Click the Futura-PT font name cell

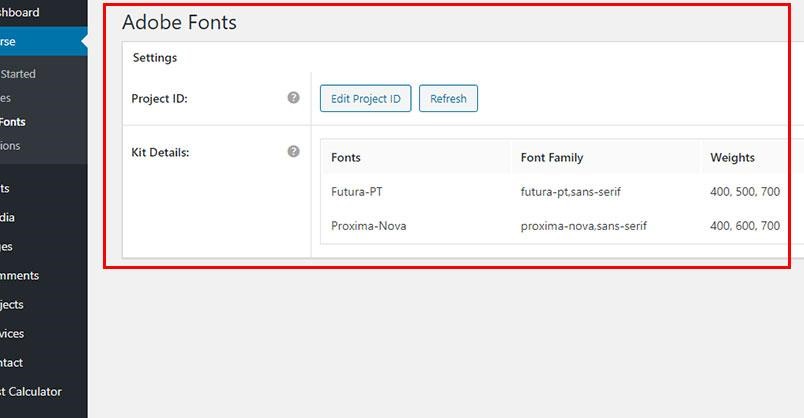click(x=357, y=192)
